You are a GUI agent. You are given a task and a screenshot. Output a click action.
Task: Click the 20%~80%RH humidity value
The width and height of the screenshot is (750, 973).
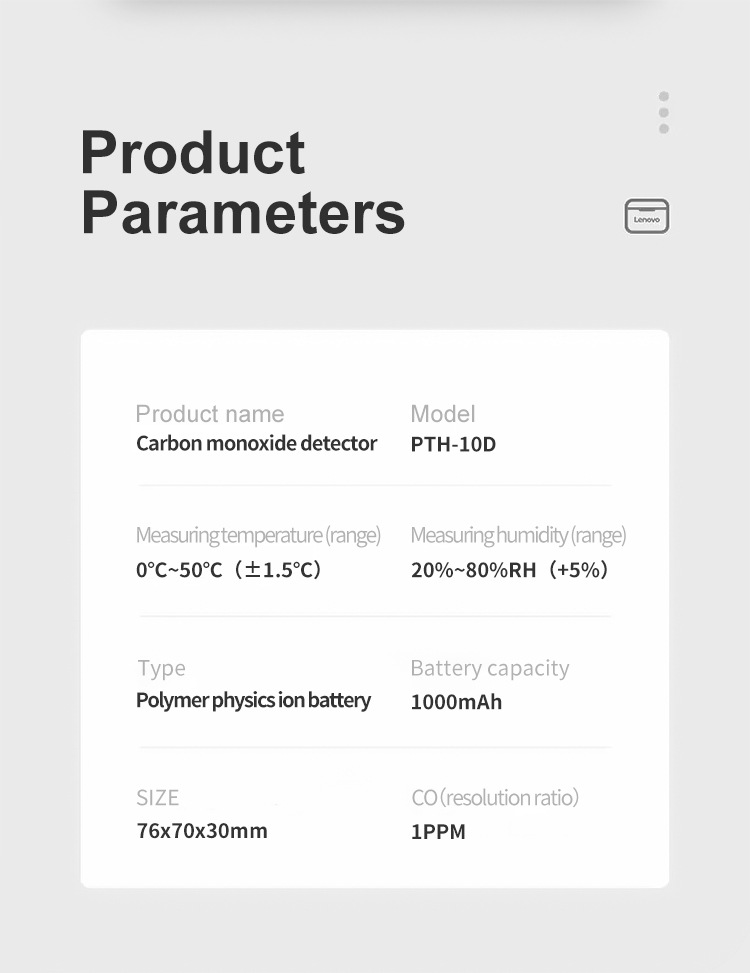coord(510,570)
